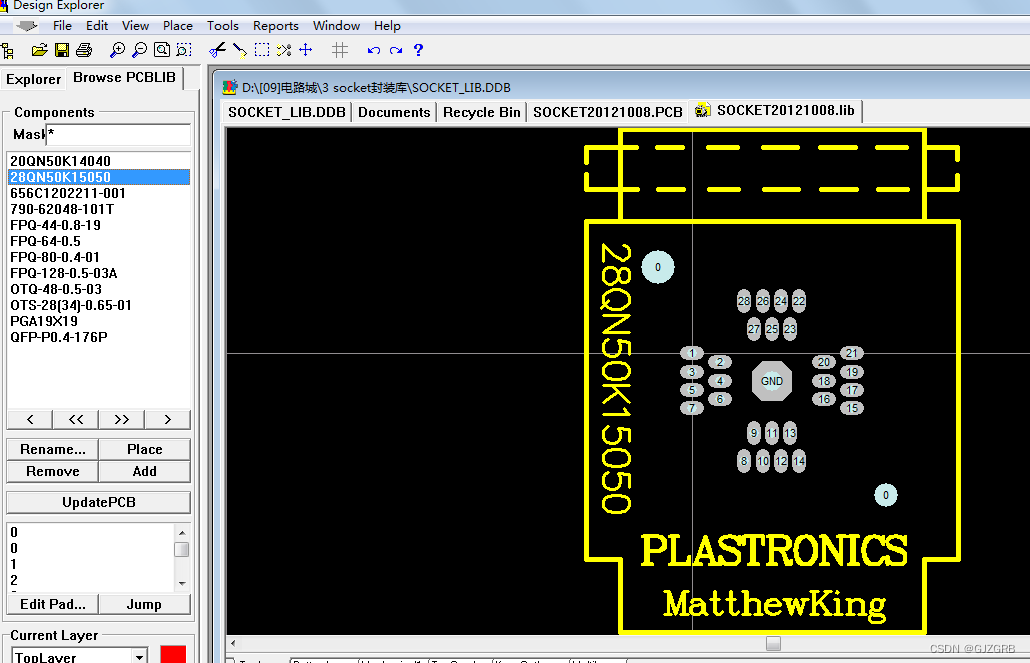Open the Reports menu

pyautogui.click(x=276, y=26)
